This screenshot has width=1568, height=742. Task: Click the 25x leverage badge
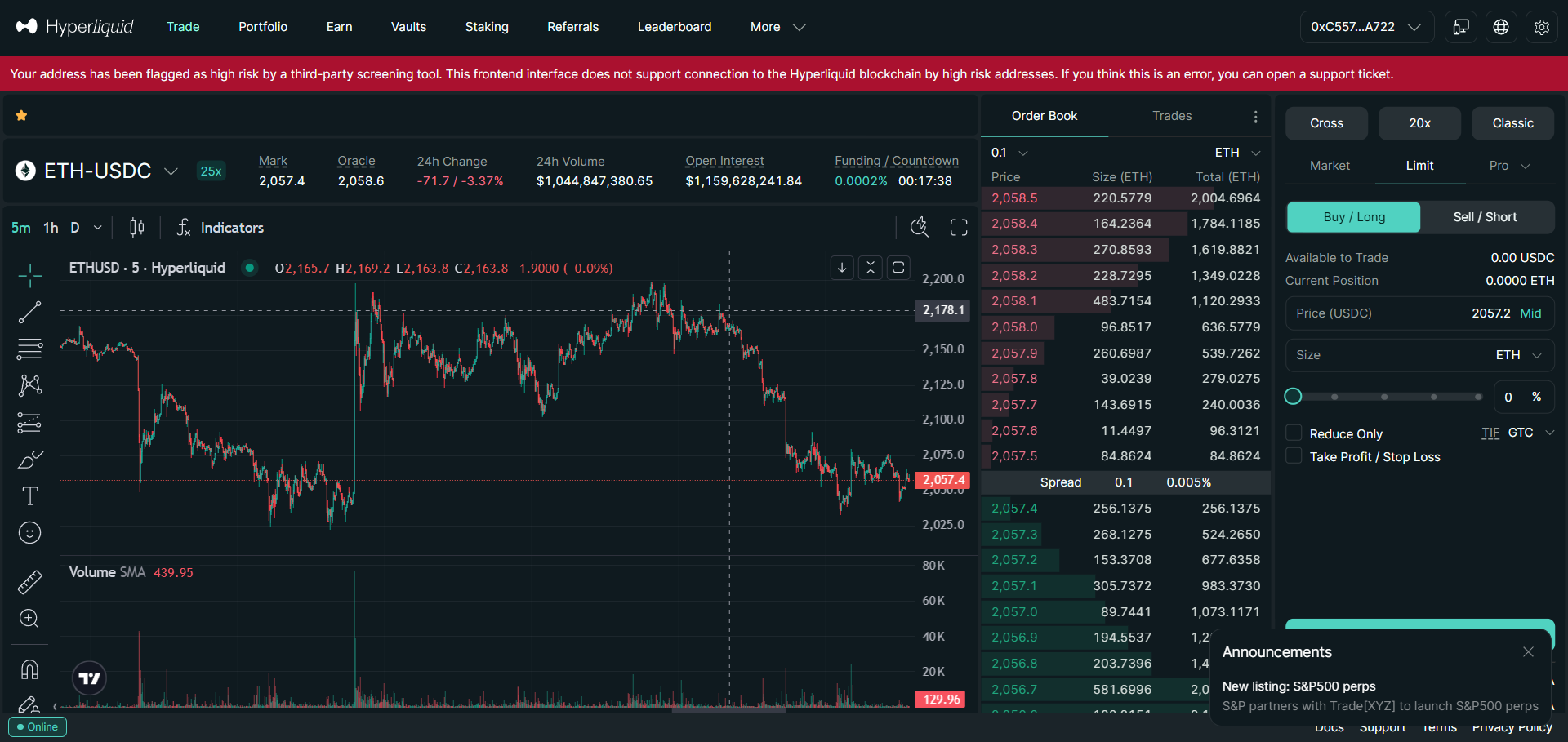[211, 171]
